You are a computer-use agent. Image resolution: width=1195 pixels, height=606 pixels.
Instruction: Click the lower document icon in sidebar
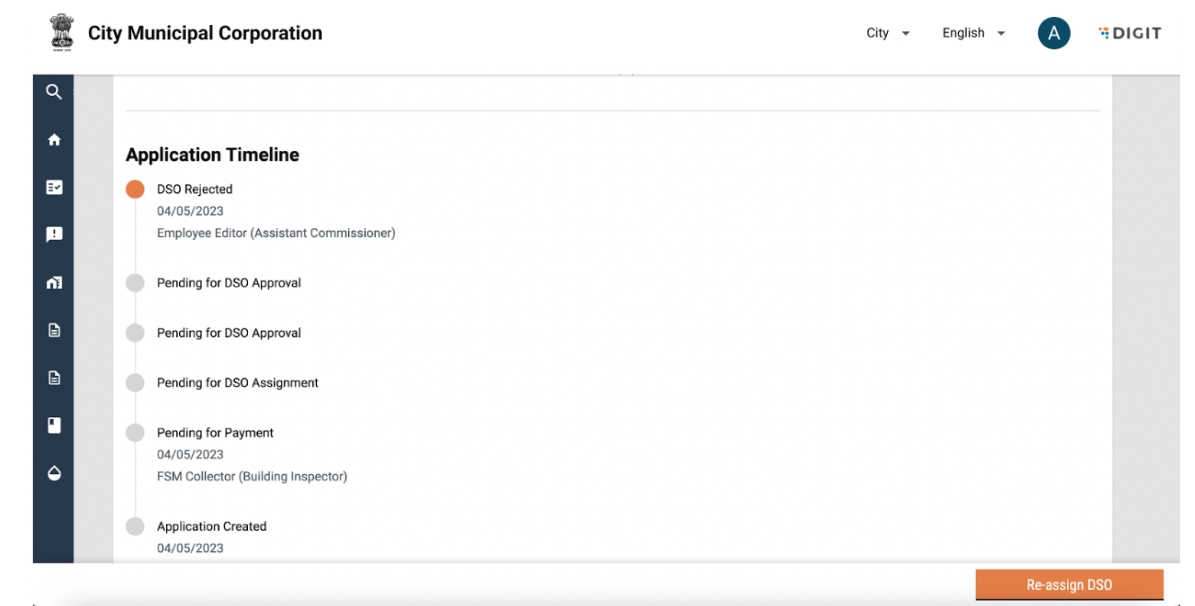click(x=54, y=378)
